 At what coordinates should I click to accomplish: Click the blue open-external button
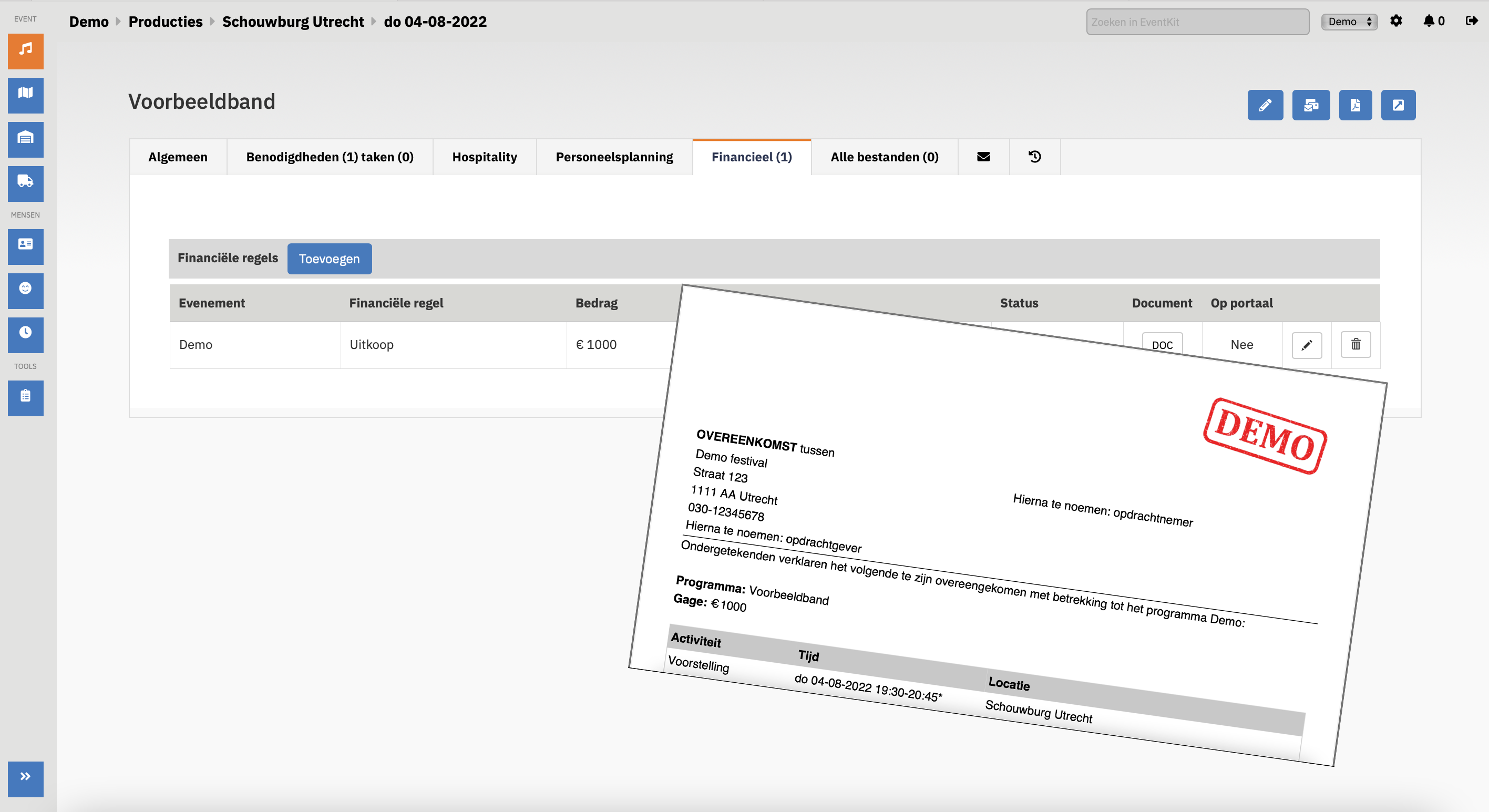pyautogui.click(x=1398, y=105)
